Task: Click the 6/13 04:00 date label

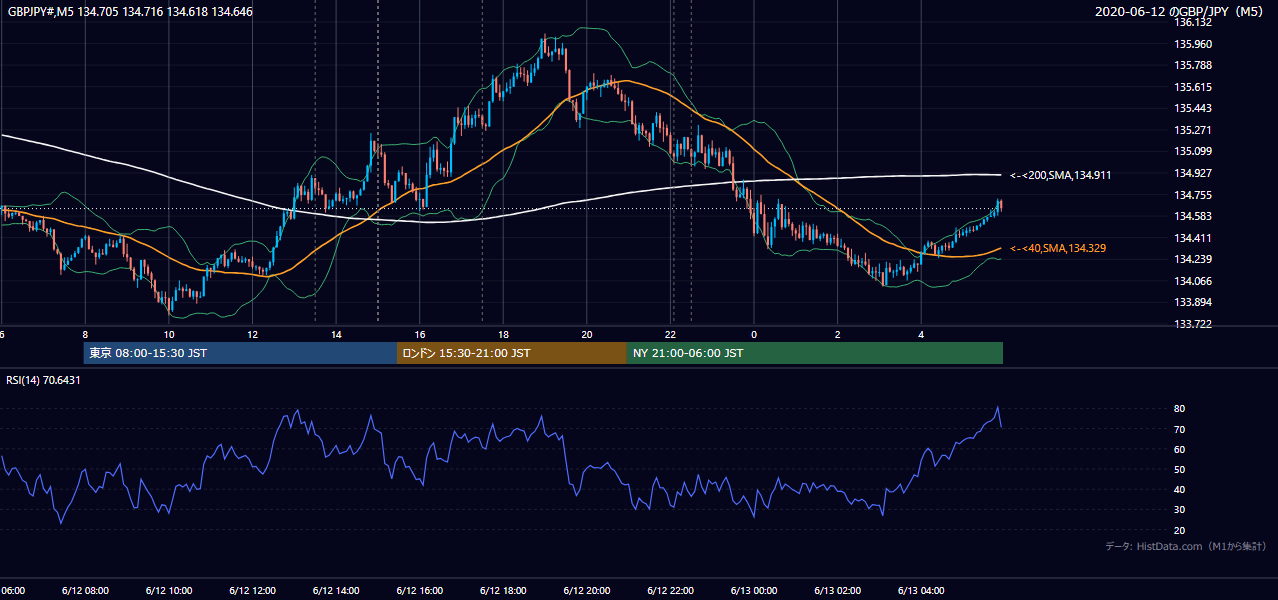Action: click(x=921, y=590)
